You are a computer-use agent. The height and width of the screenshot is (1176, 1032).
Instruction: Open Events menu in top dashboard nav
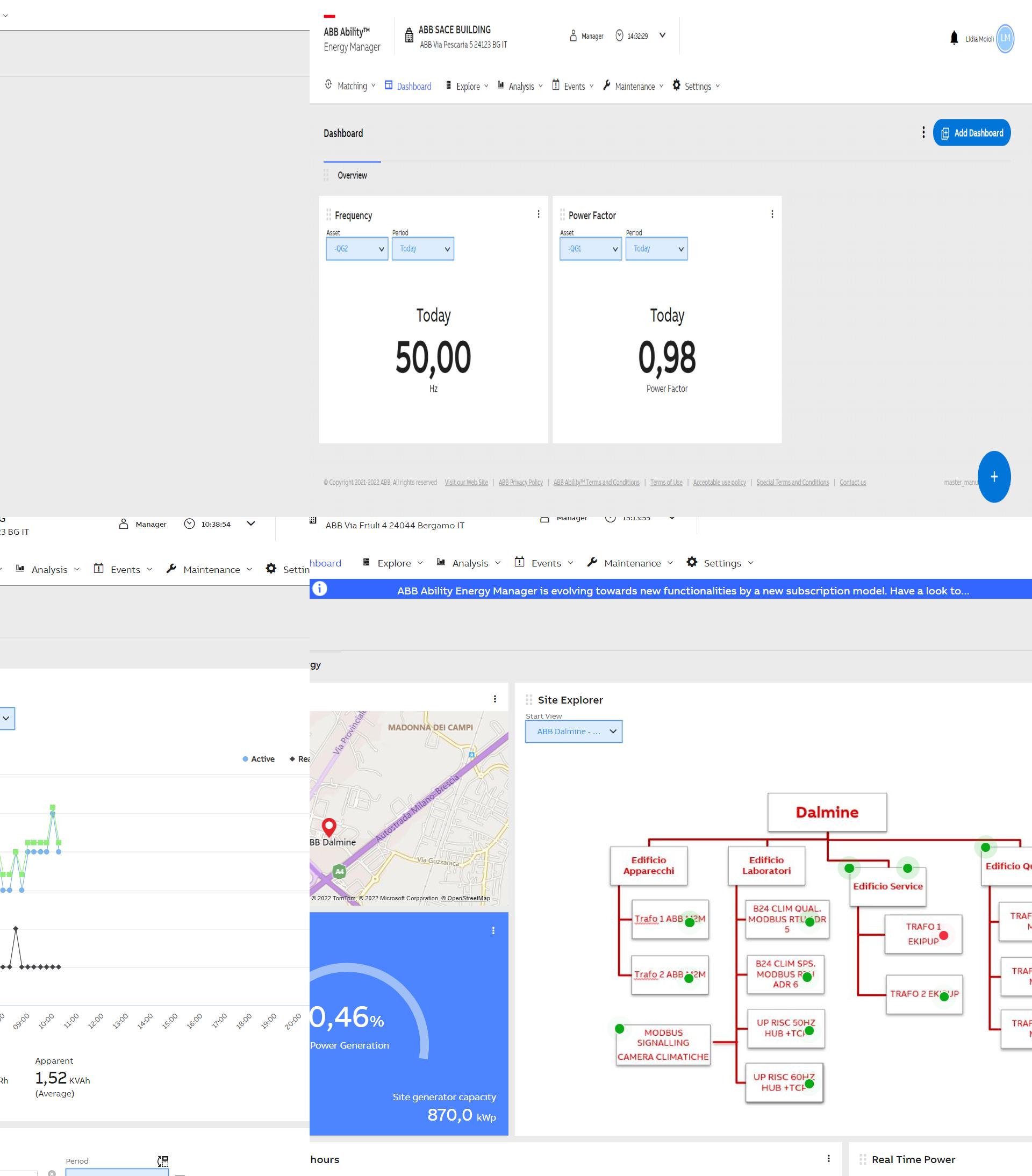point(573,87)
